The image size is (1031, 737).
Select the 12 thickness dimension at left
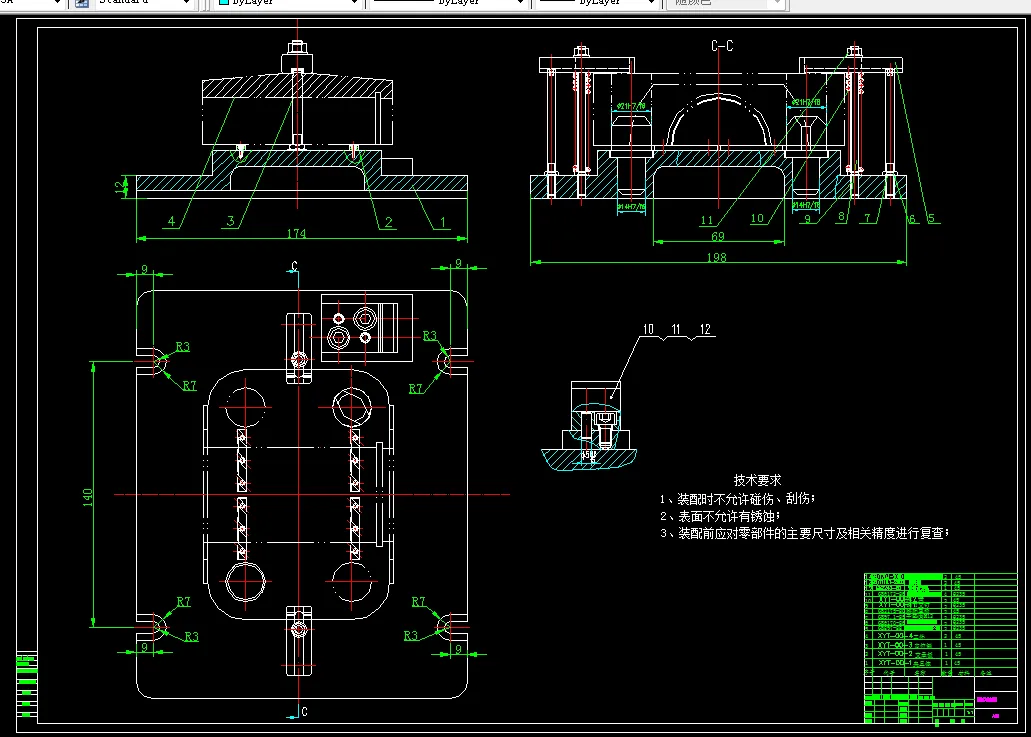point(119,186)
